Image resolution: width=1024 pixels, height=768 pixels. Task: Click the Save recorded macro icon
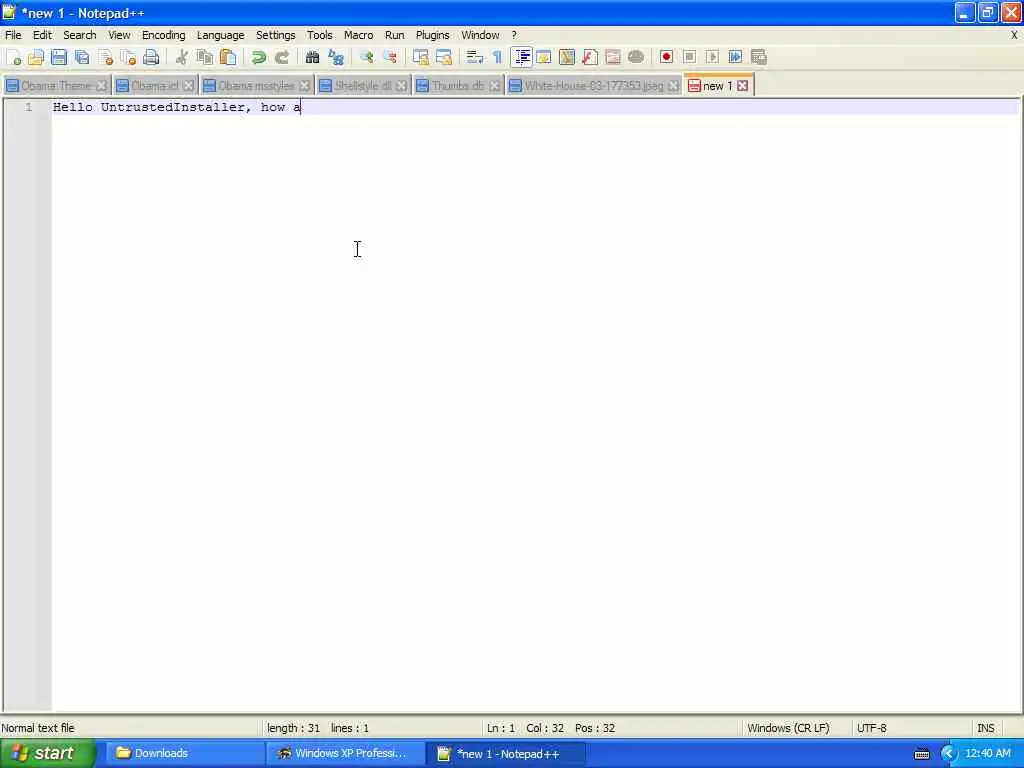pyautogui.click(x=759, y=57)
